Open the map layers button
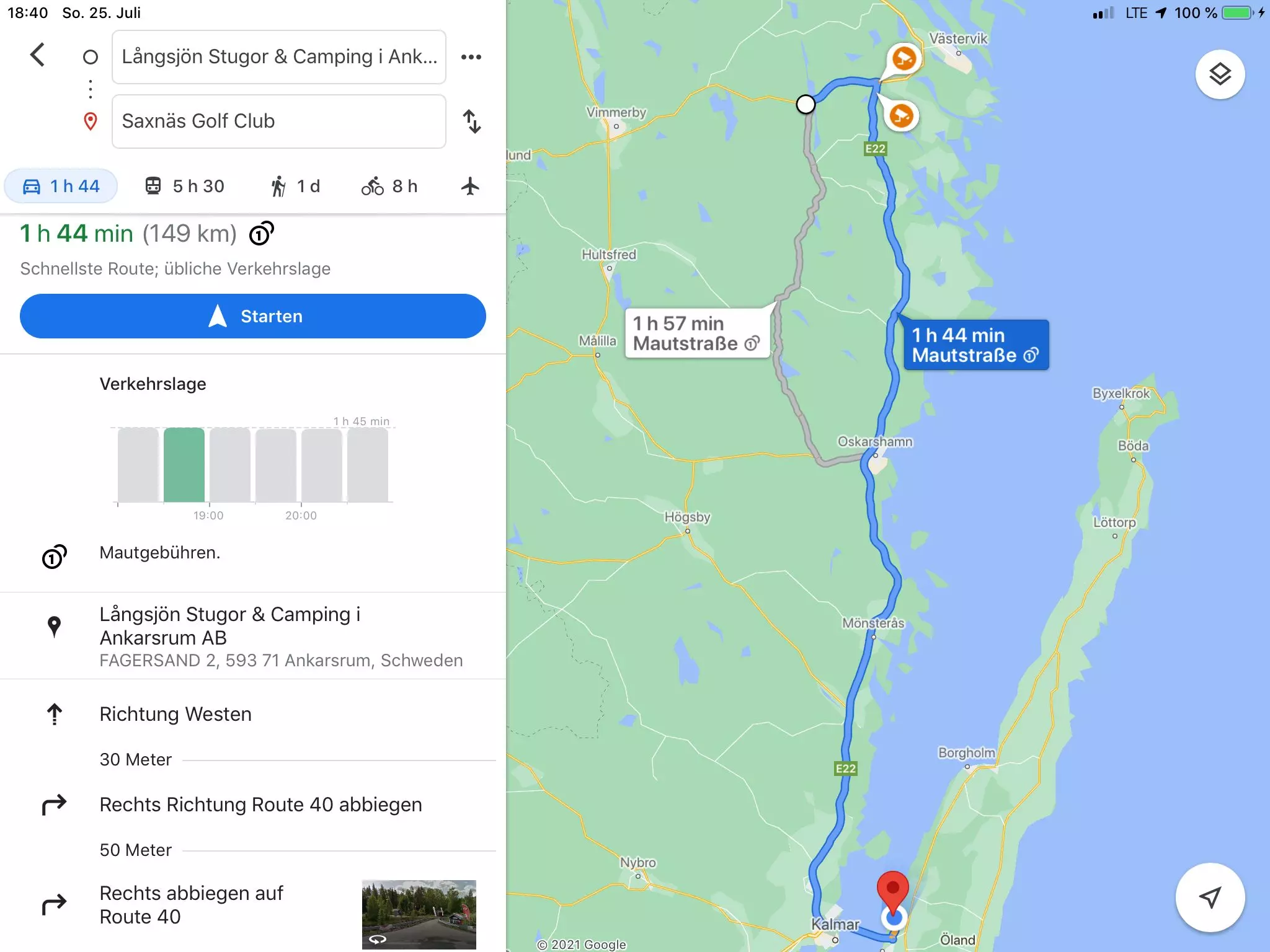The image size is (1270, 952). click(1220, 75)
